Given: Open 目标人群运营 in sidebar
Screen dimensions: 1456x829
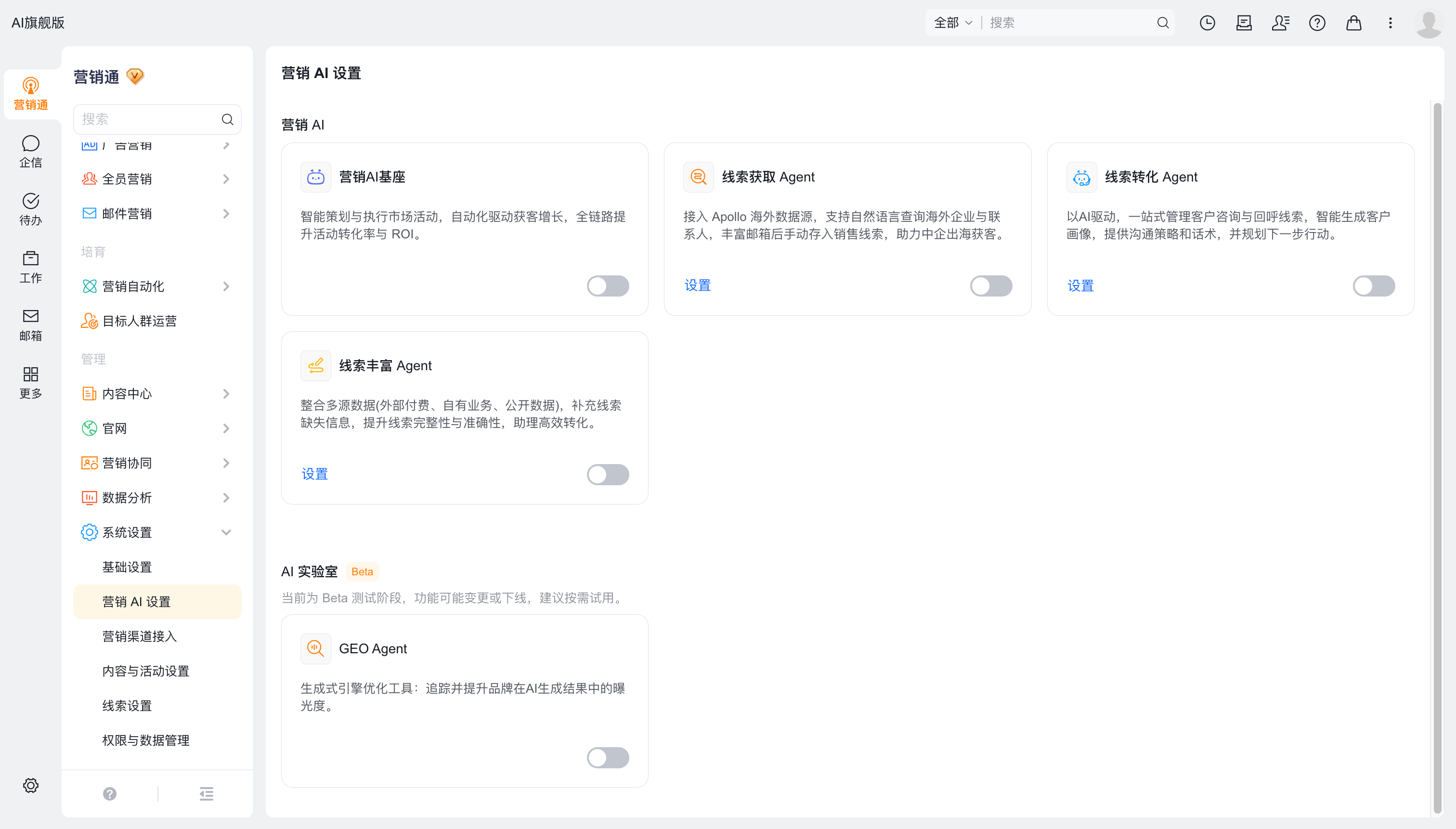Looking at the screenshot, I should pos(157,321).
